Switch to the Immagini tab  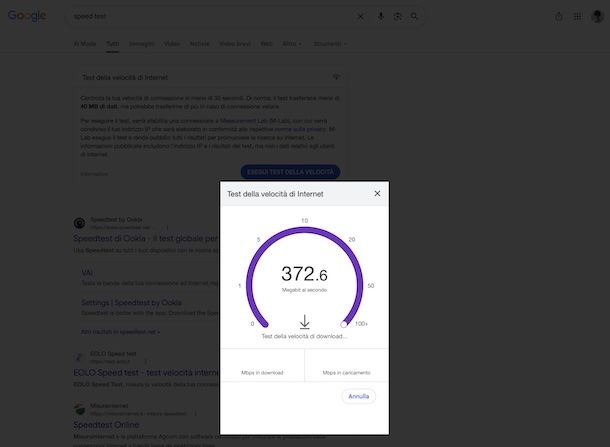142,44
